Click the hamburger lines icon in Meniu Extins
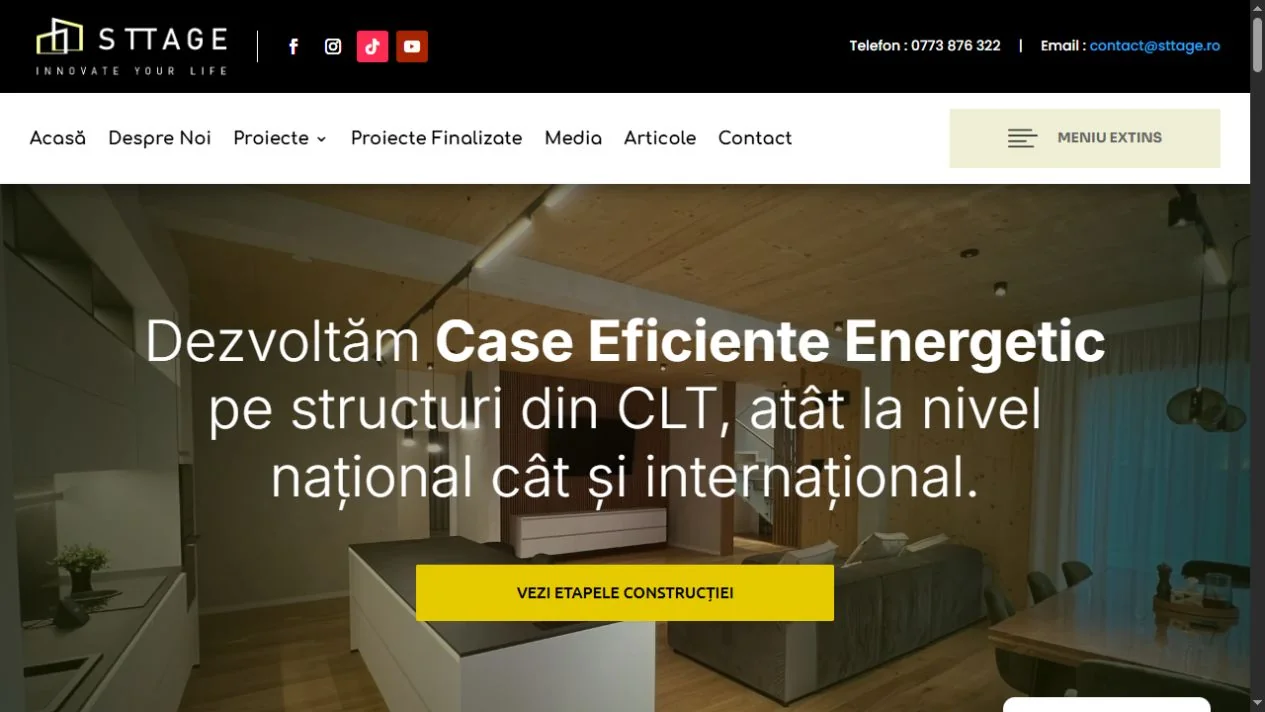 click(x=1022, y=138)
